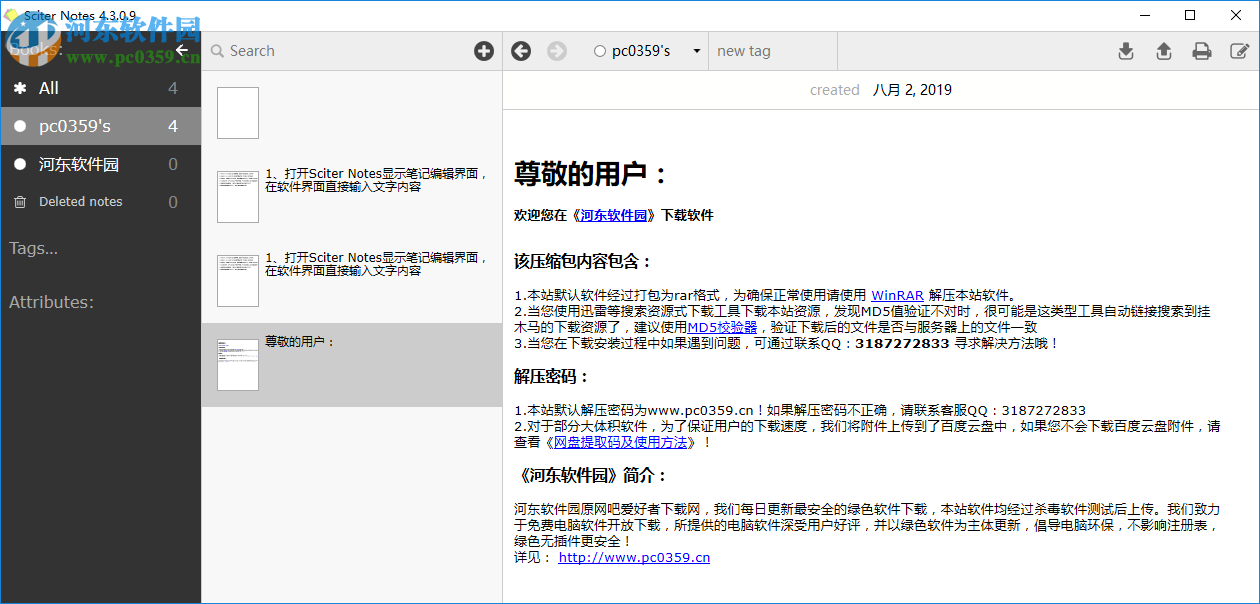Click the http://www.pc0359.cn link
This screenshot has width=1260, height=604.
pos(633,557)
